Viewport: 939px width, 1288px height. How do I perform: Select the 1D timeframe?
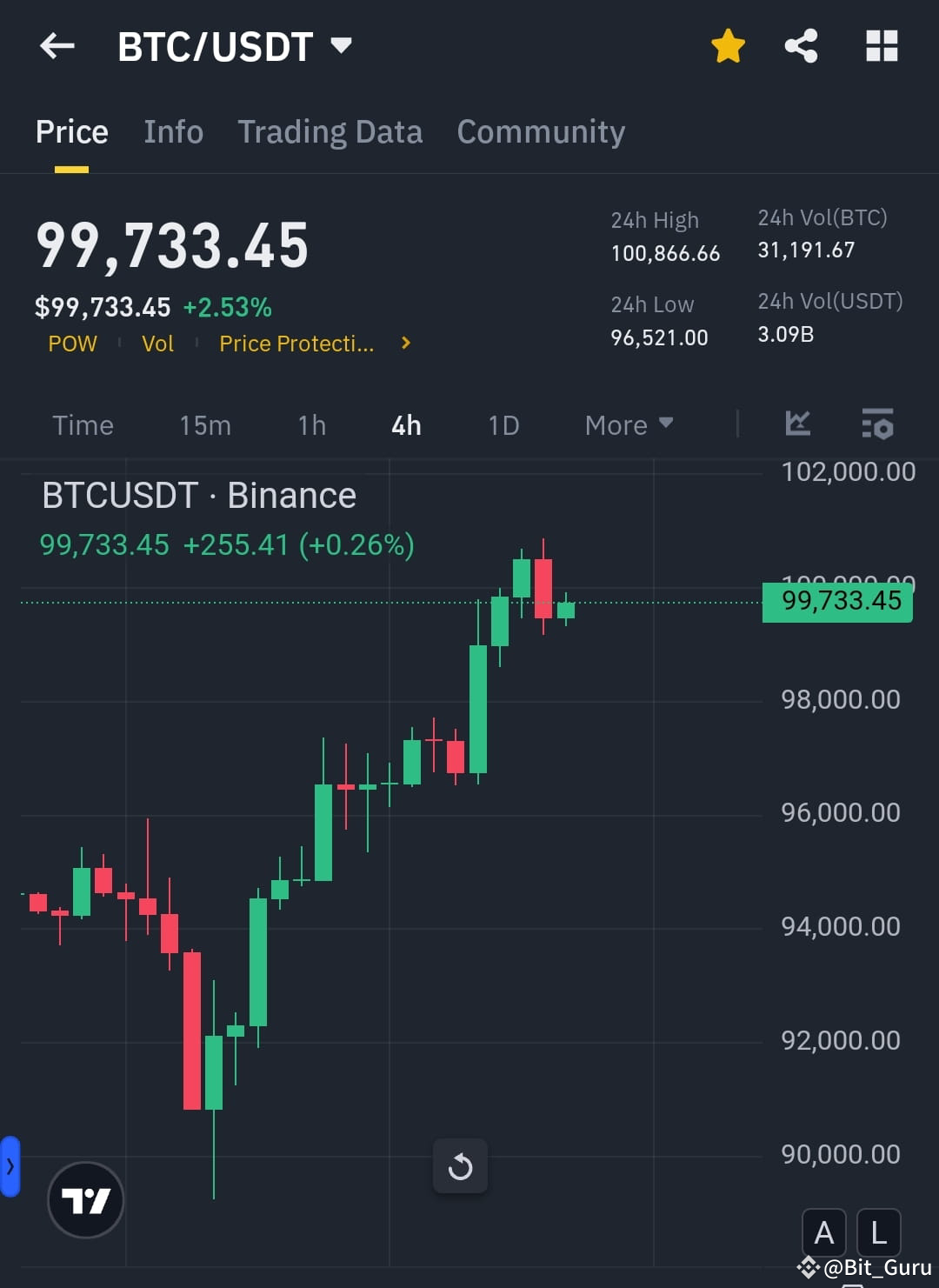coord(502,424)
